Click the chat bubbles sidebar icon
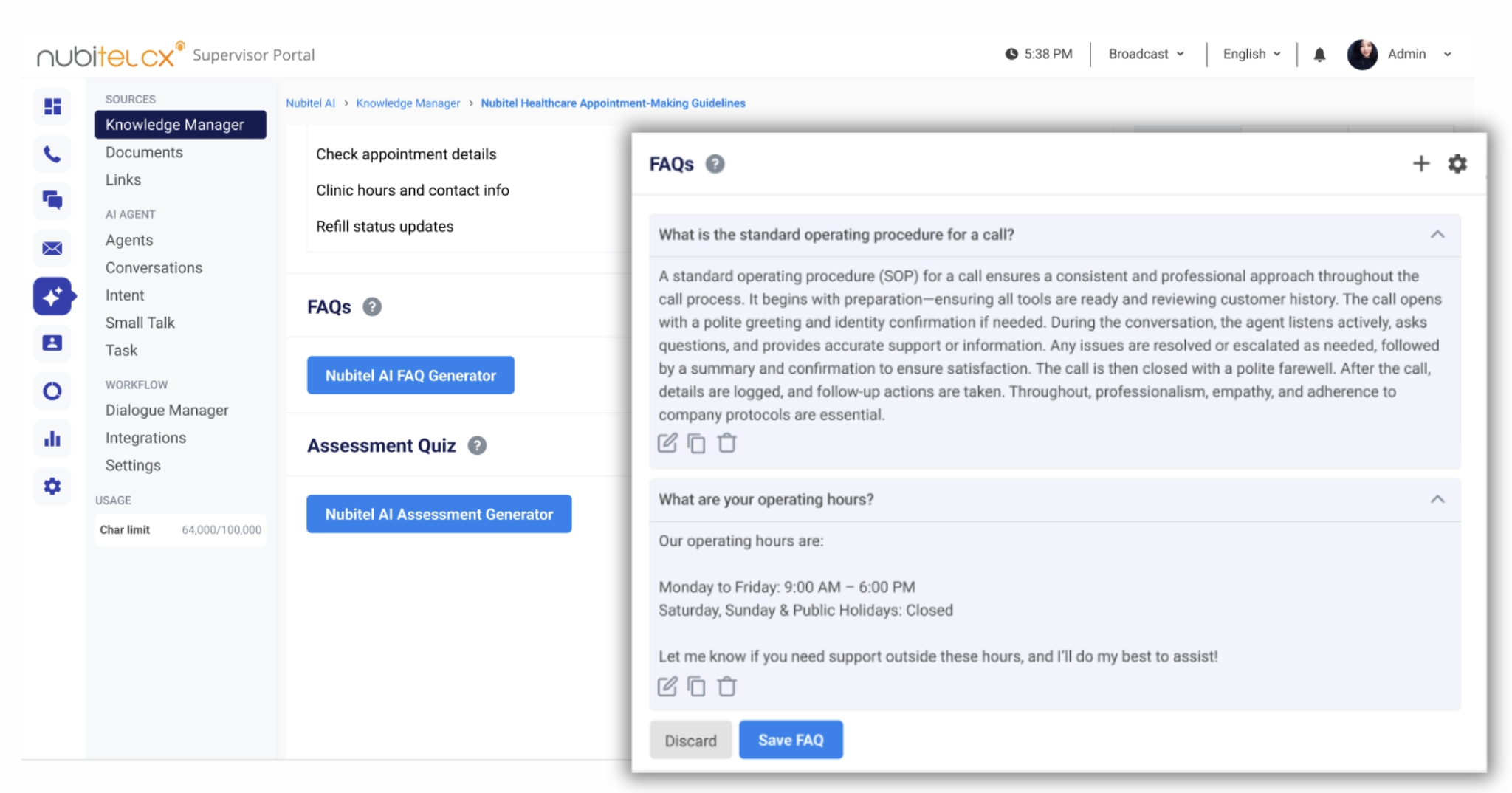Image resolution: width=1512 pixels, height=793 pixels. click(x=52, y=200)
